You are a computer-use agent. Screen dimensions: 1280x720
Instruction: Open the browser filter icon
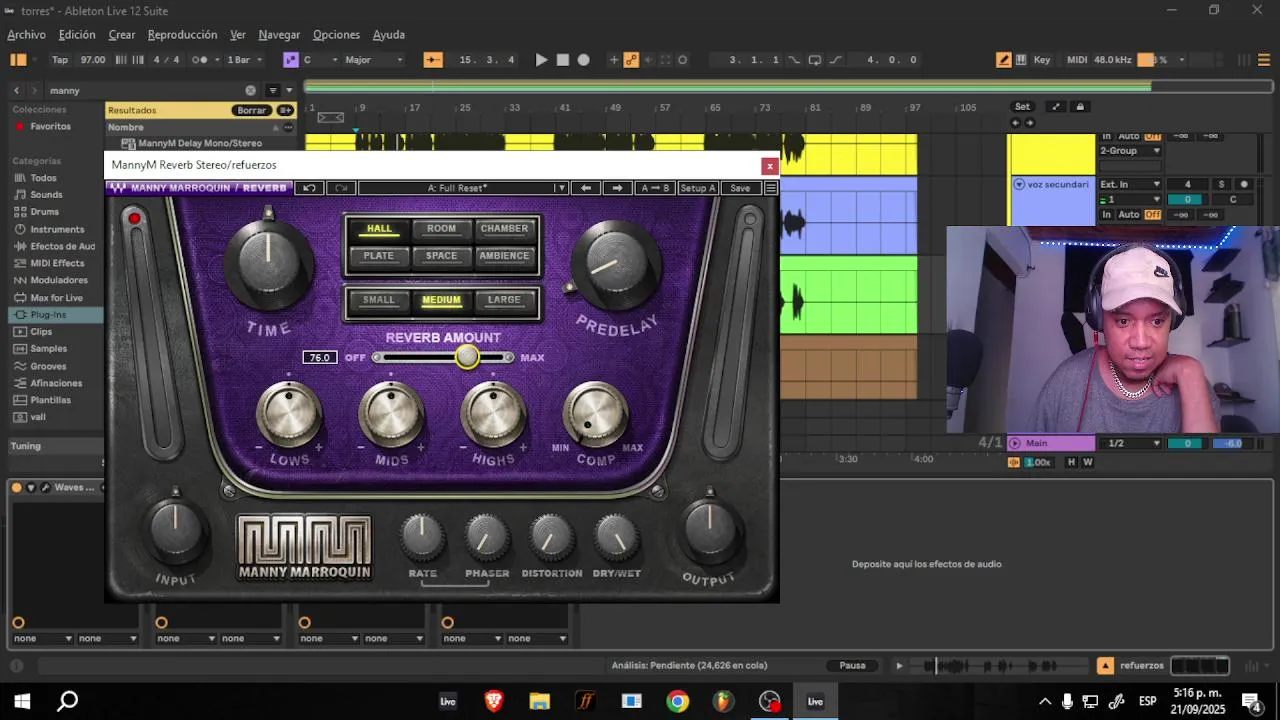[x=272, y=90]
